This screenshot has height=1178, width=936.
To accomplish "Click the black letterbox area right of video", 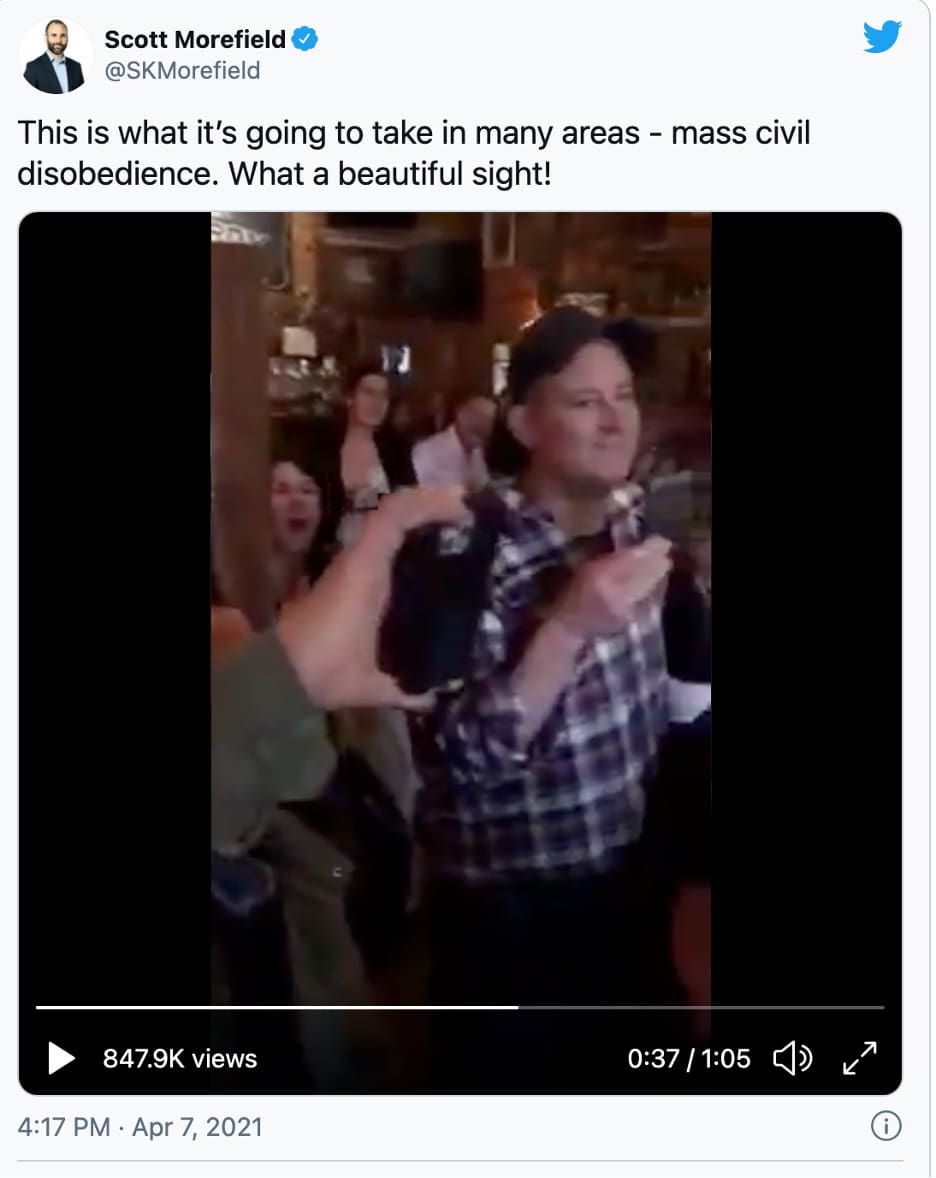I will [x=806, y=601].
